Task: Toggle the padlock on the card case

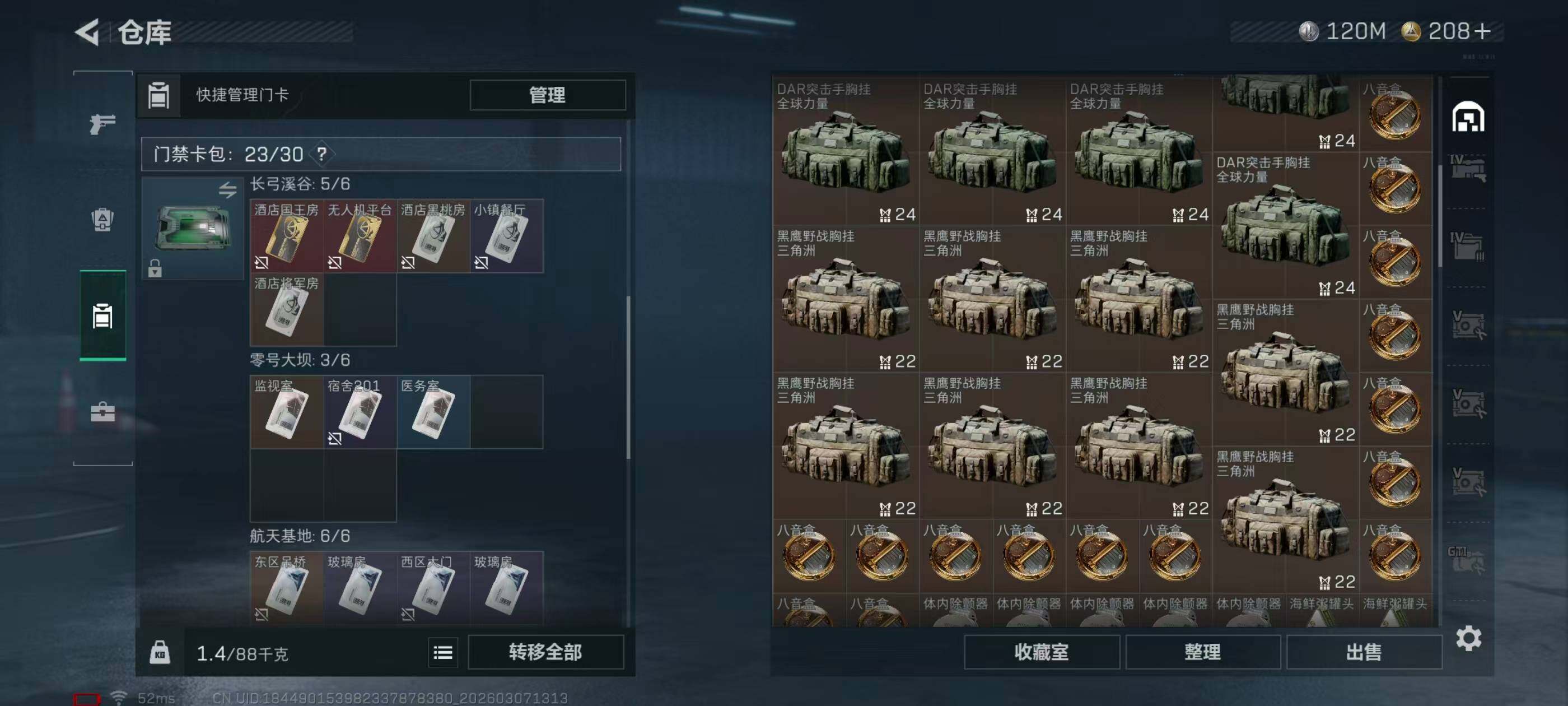Action: (155, 268)
